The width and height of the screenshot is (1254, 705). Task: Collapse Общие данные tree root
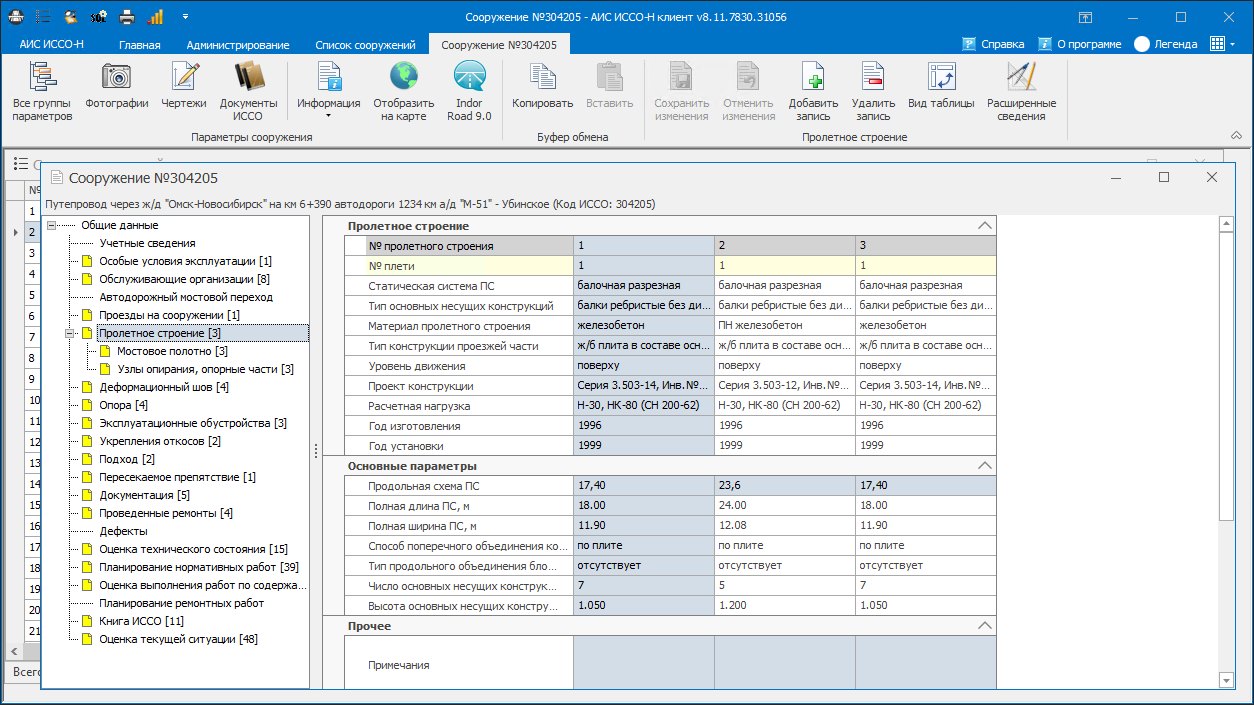(52, 225)
